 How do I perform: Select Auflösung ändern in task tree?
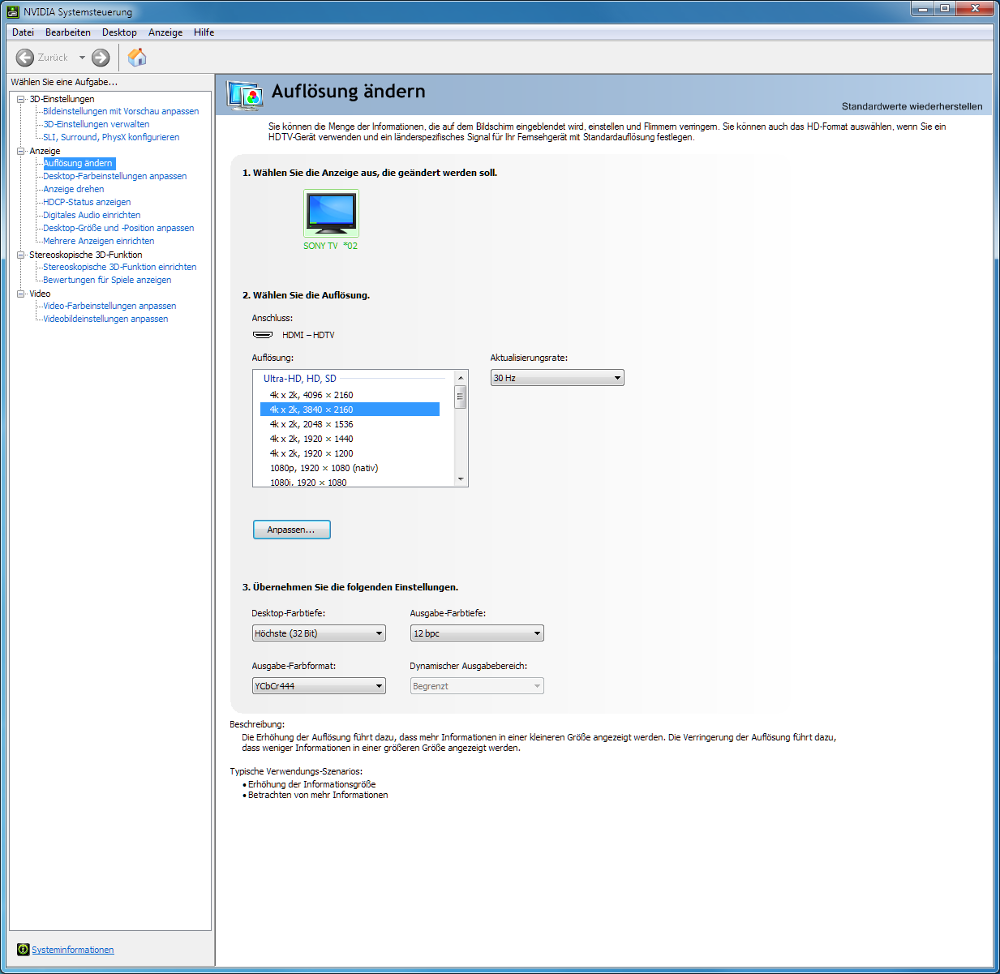[x=78, y=163]
